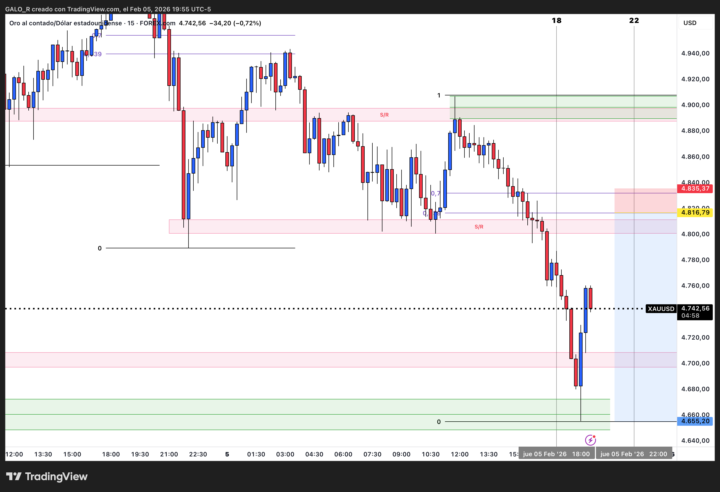The height and width of the screenshot is (492, 720).
Task: Select the jue 05 Feb '26 18:00 label
Action: 556,454
